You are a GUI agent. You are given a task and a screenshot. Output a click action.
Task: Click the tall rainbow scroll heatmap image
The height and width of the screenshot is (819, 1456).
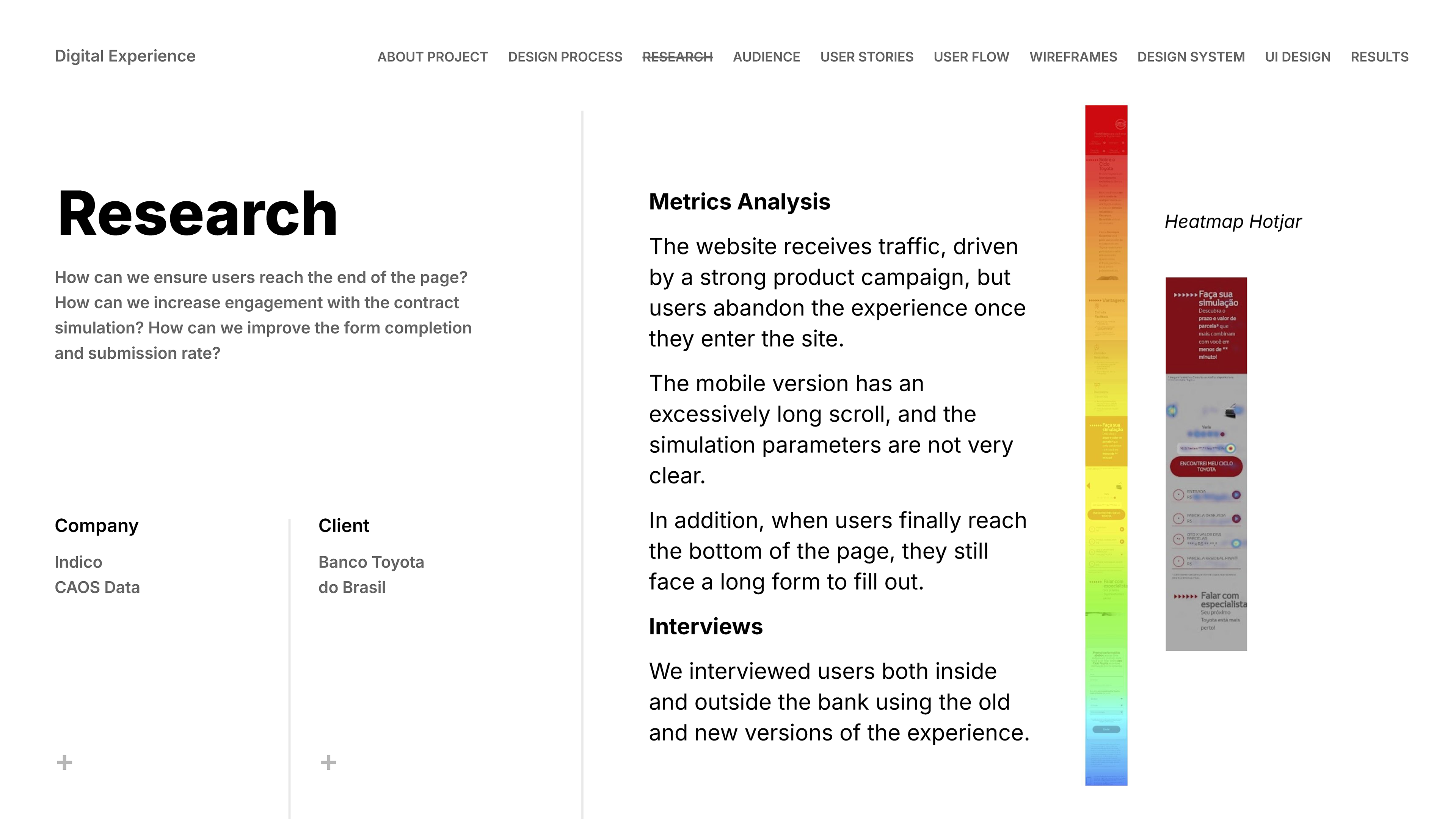(x=1106, y=446)
